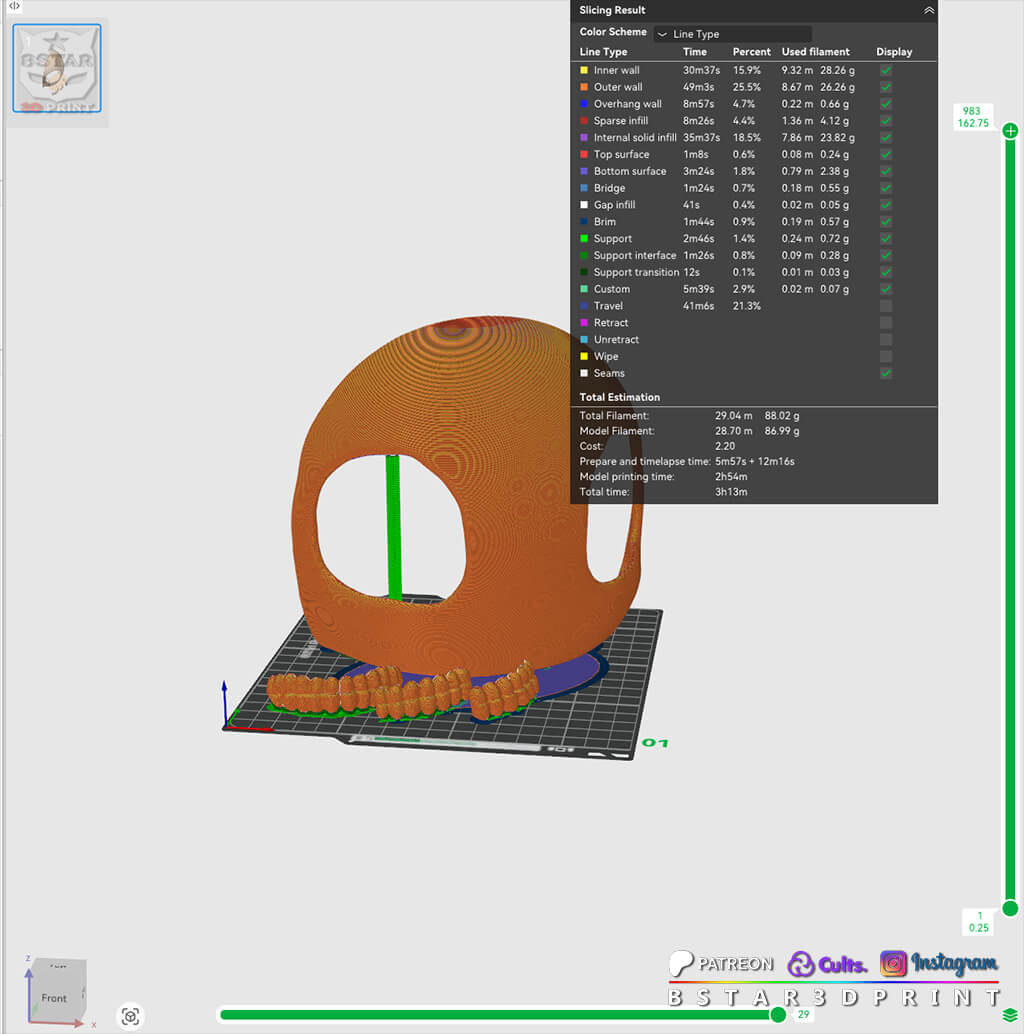Open the Color Scheme Line Type dropdown
The height and width of the screenshot is (1034, 1024).
click(733, 34)
